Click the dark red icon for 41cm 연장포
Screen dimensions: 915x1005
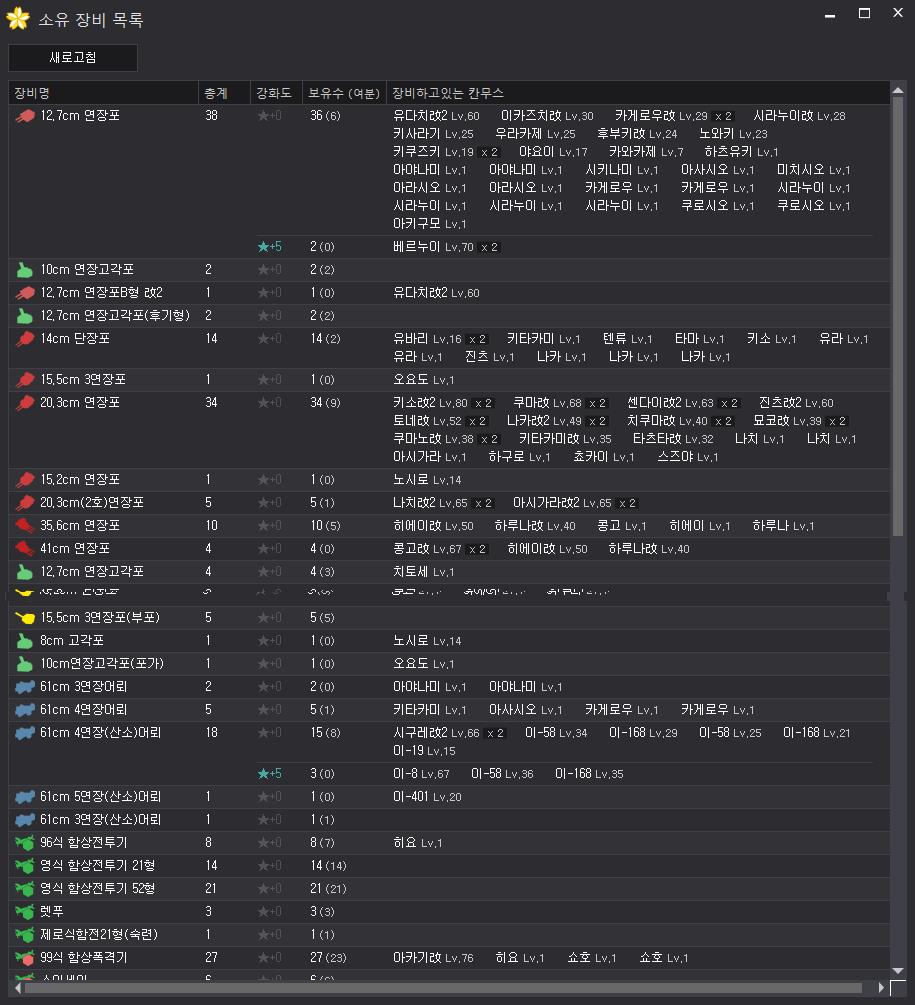click(x=25, y=549)
